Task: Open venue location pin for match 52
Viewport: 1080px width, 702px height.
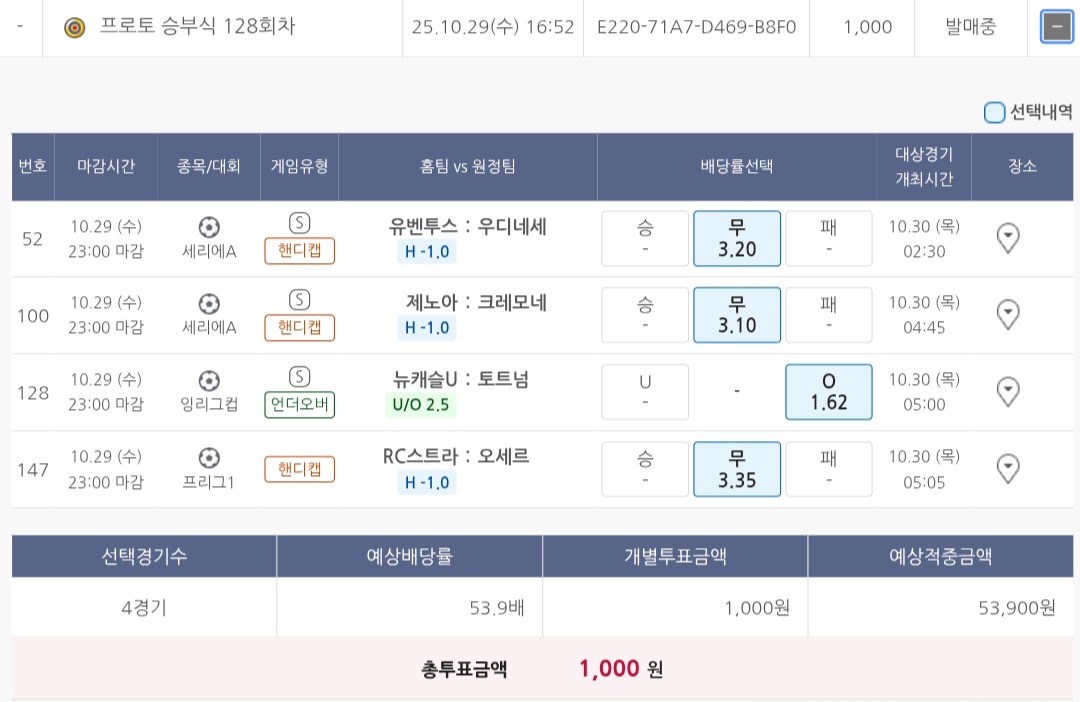Action: (1009, 238)
